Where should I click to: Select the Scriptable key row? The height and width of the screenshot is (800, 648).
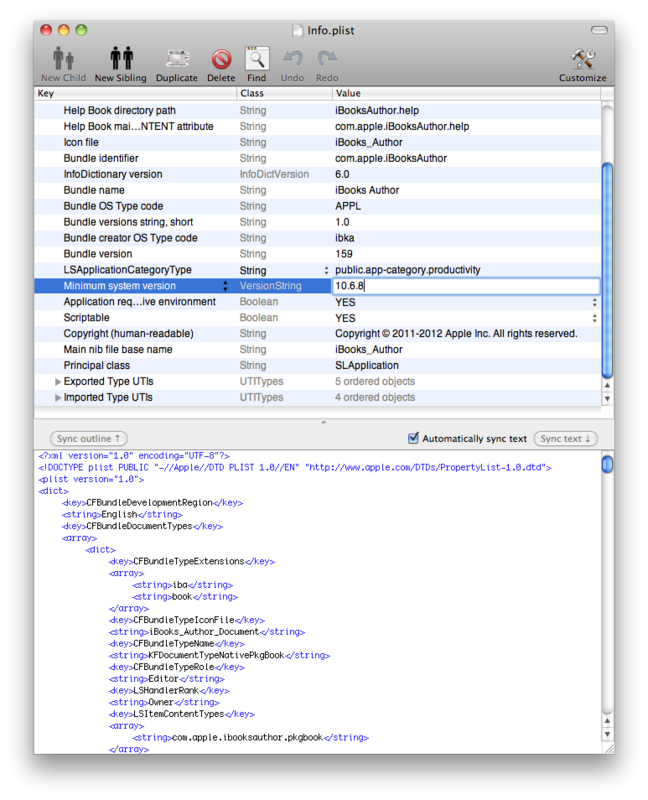[317, 318]
